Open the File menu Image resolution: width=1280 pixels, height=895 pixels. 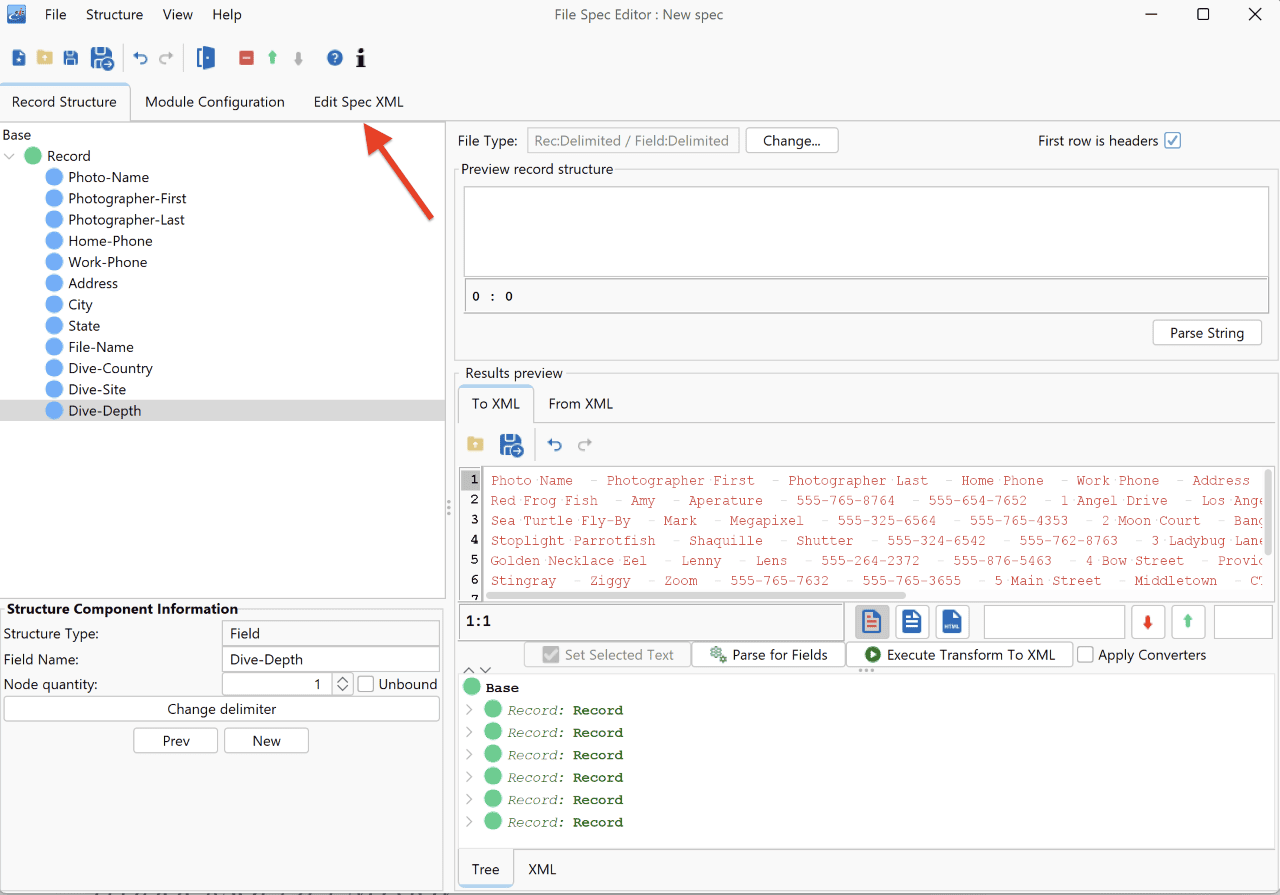point(55,14)
